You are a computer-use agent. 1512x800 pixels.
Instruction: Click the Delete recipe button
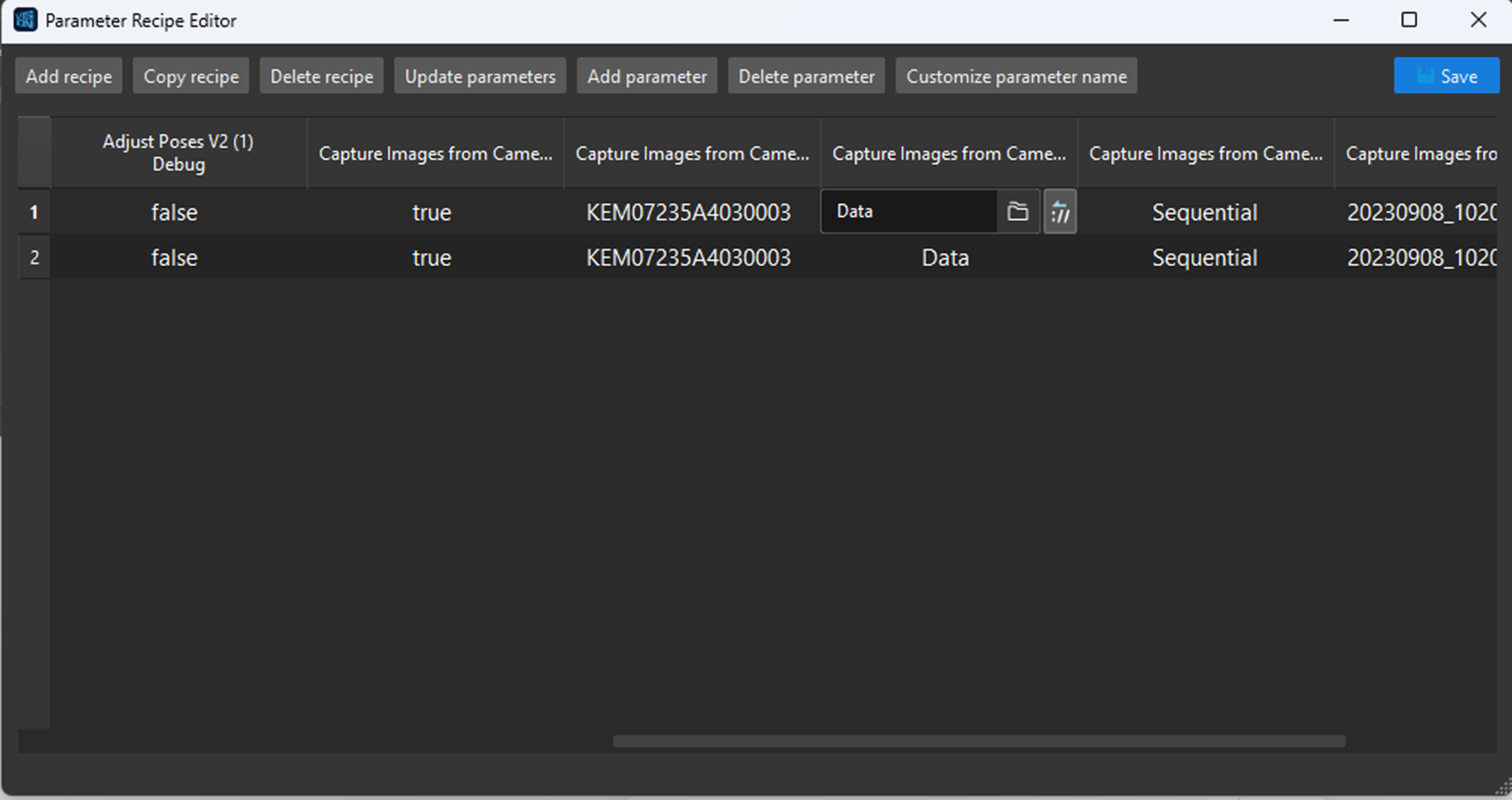coord(321,75)
